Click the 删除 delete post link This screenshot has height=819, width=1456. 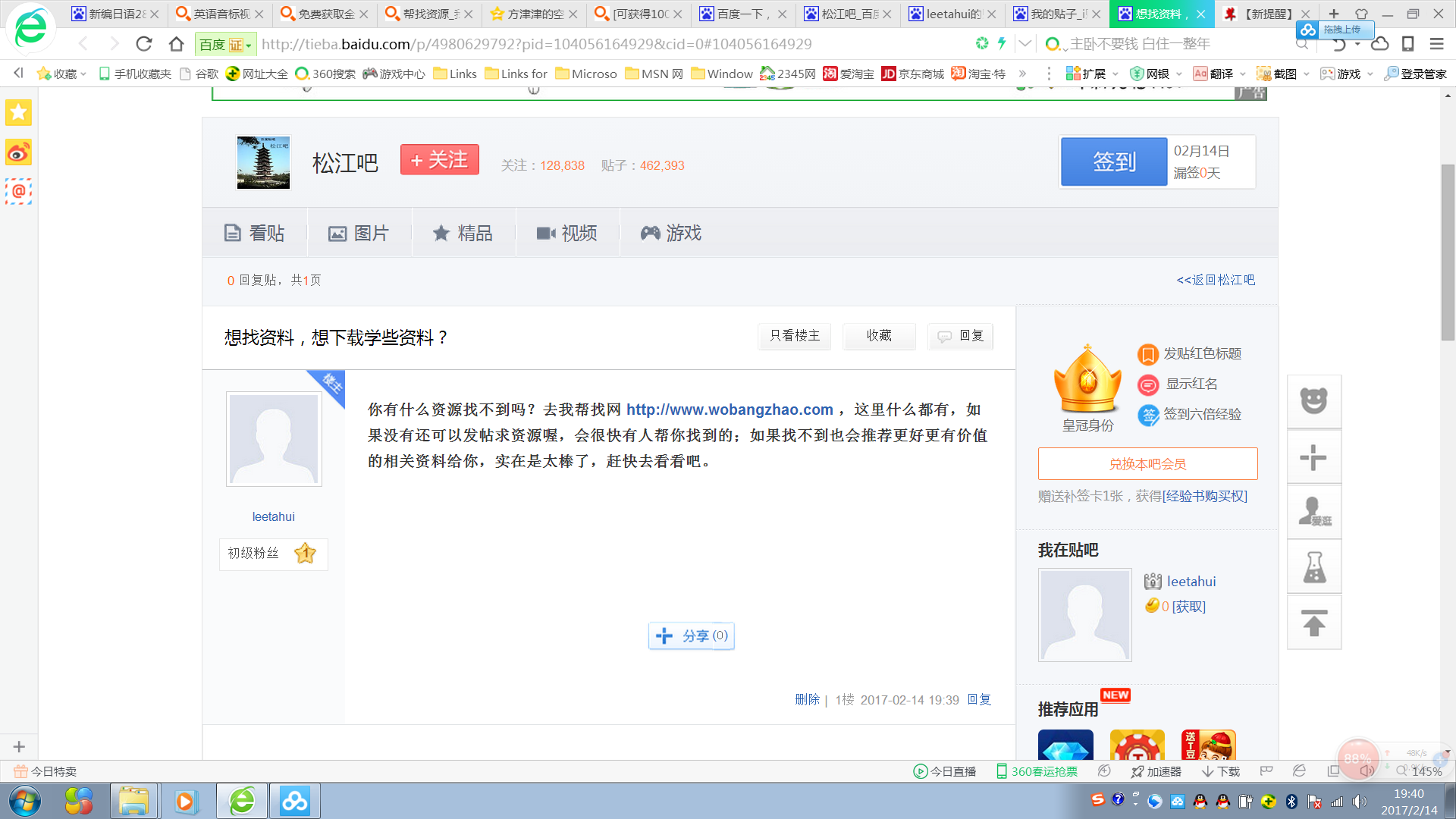[x=807, y=699]
